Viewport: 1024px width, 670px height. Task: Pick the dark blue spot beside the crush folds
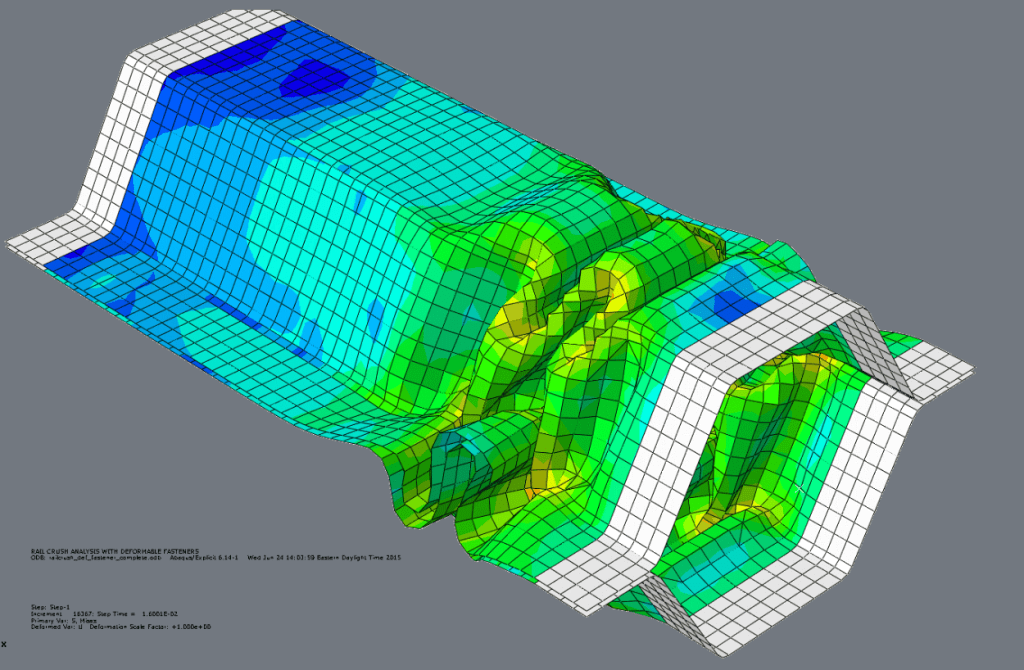[735, 300]
